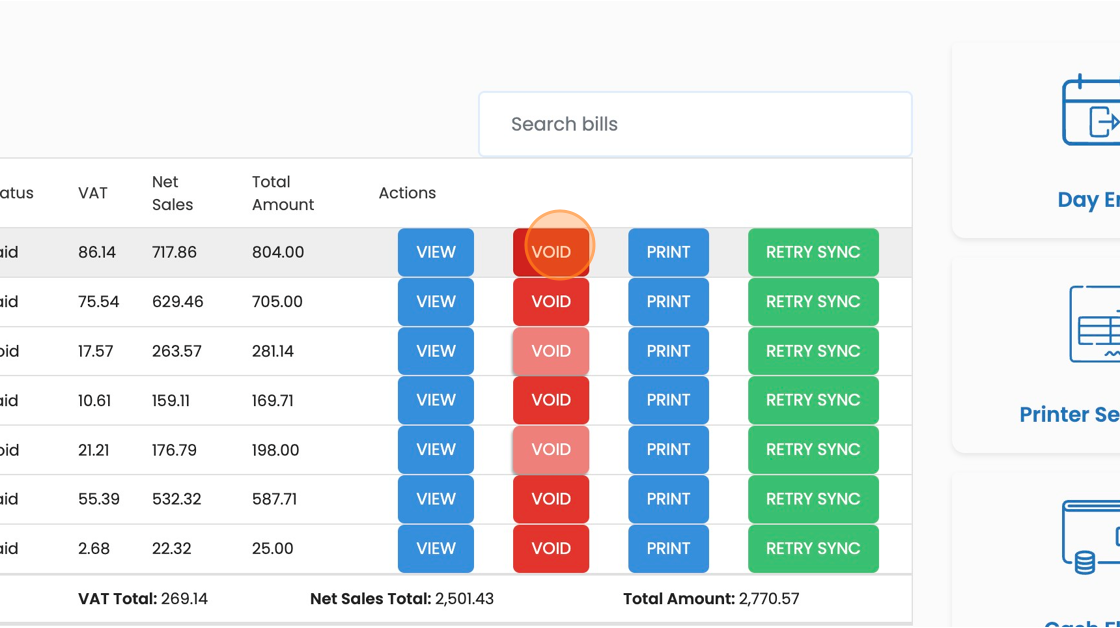Void the bill totaling 25.00

pos(551,549)
